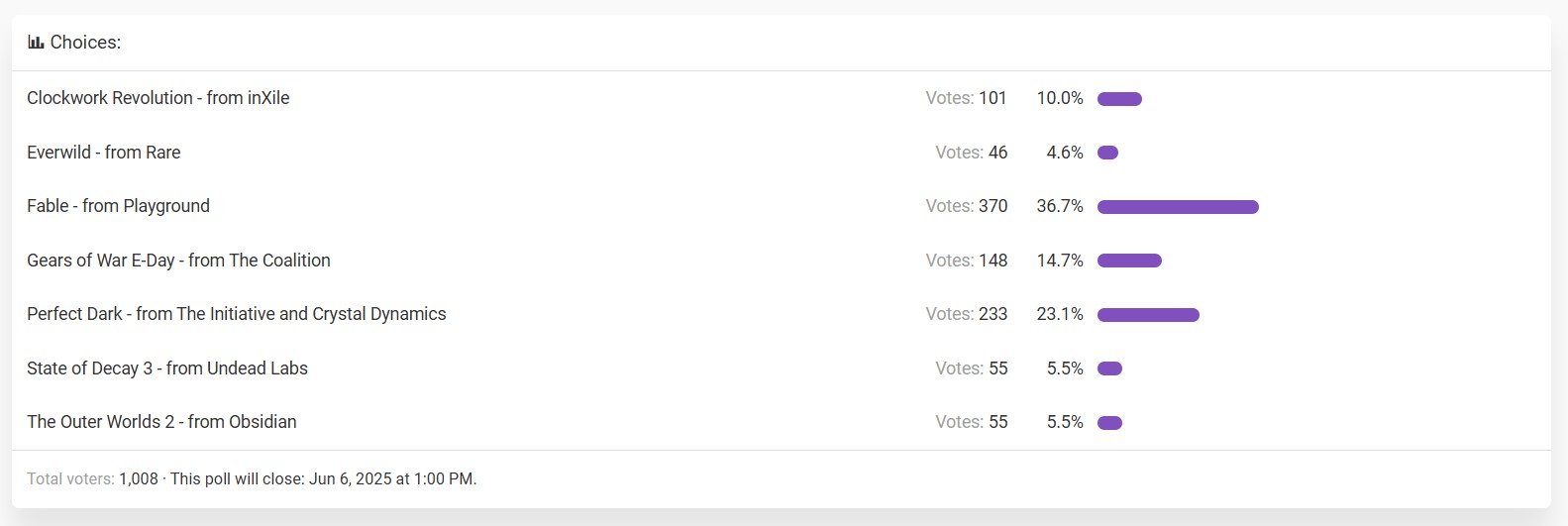Click the bar chart icon beside Choices
The width and height of the screenshot is (1568, 526).
36,43
